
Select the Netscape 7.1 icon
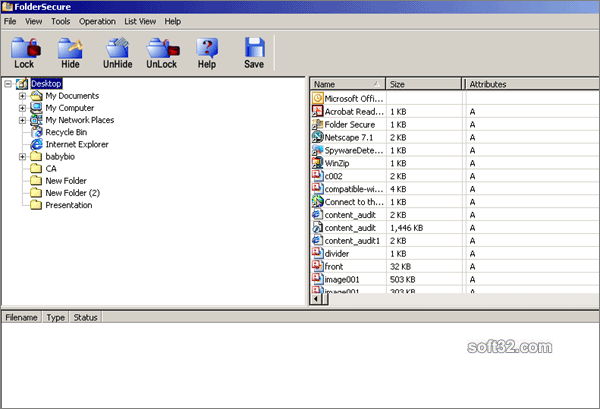318,137
